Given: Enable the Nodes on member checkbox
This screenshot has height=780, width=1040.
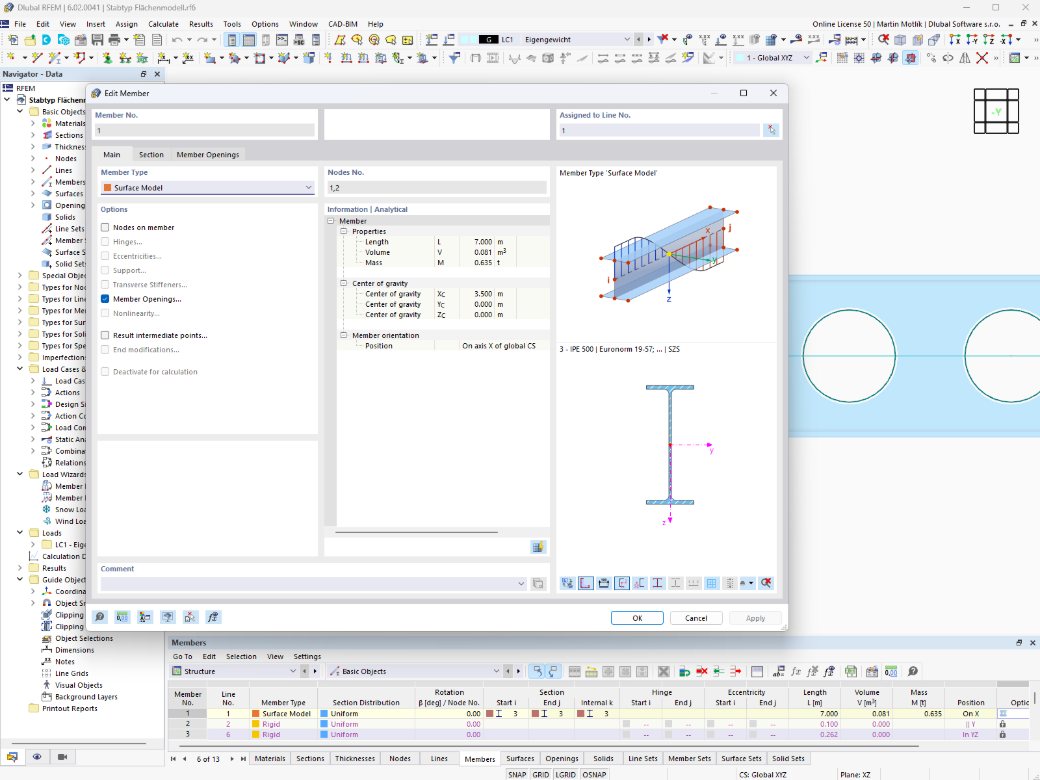Looking at the screenshot, I should click(105, 228).
